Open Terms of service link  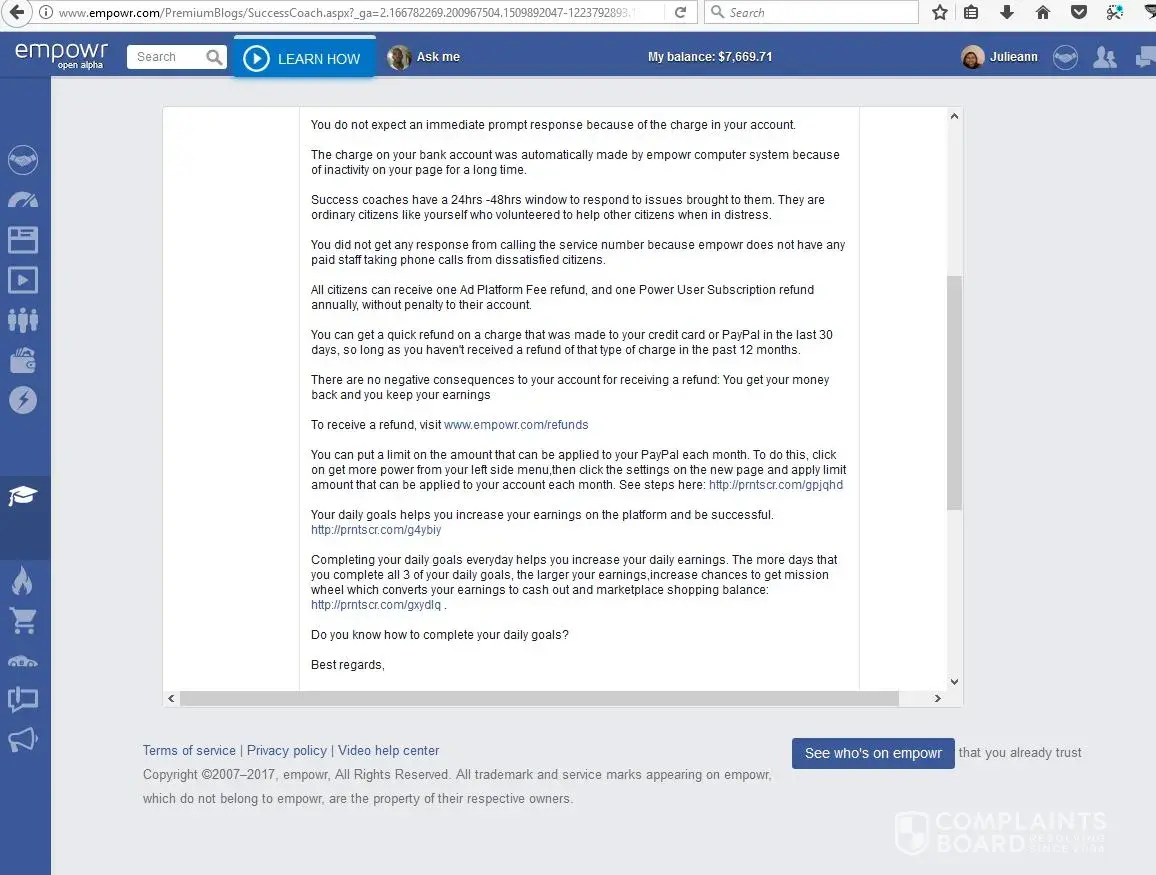click(189, 750)
